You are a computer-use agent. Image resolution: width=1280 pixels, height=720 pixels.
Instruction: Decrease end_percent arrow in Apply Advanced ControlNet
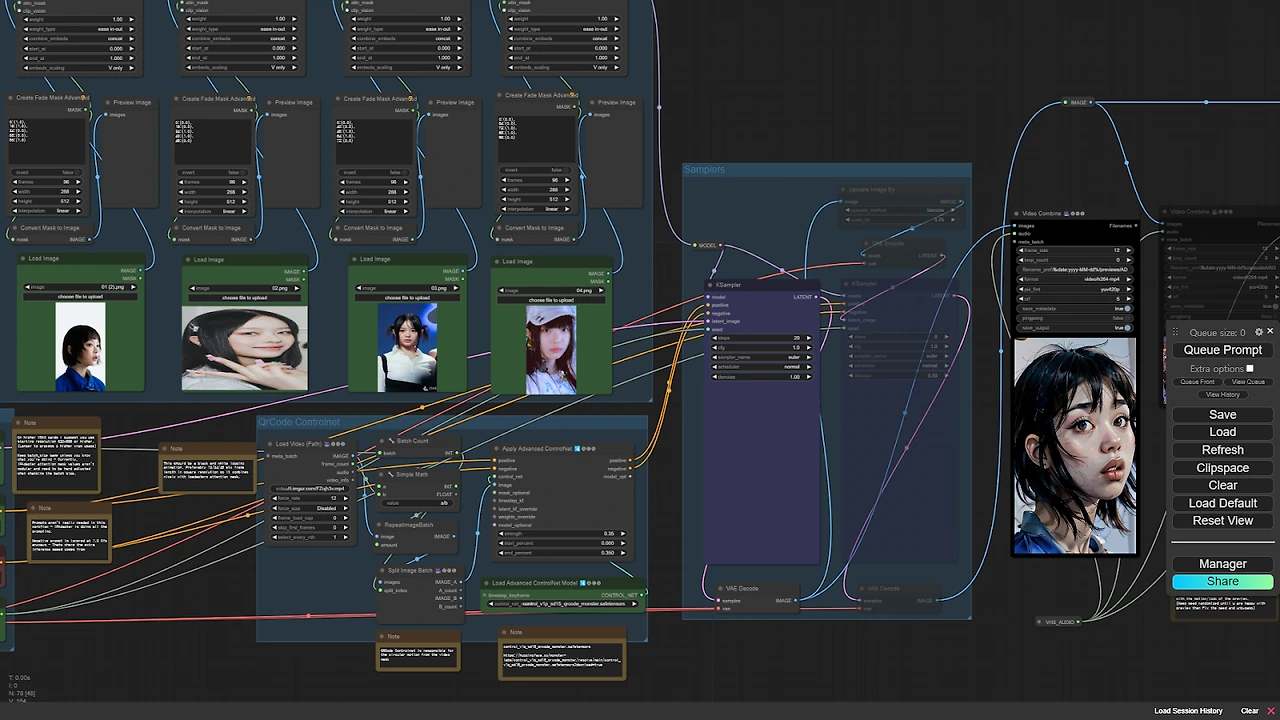[x=501, y=552]
